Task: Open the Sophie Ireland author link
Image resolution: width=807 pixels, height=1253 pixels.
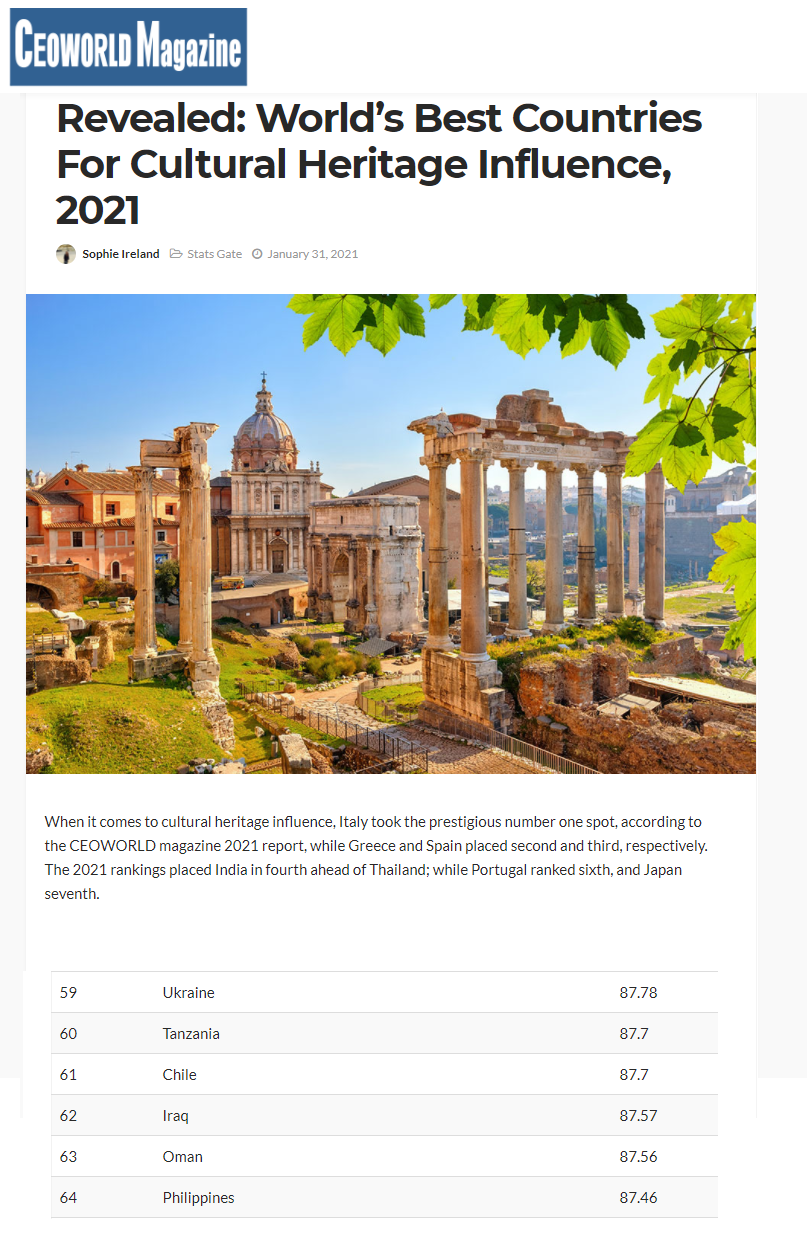Action: (x=120, y=254)
